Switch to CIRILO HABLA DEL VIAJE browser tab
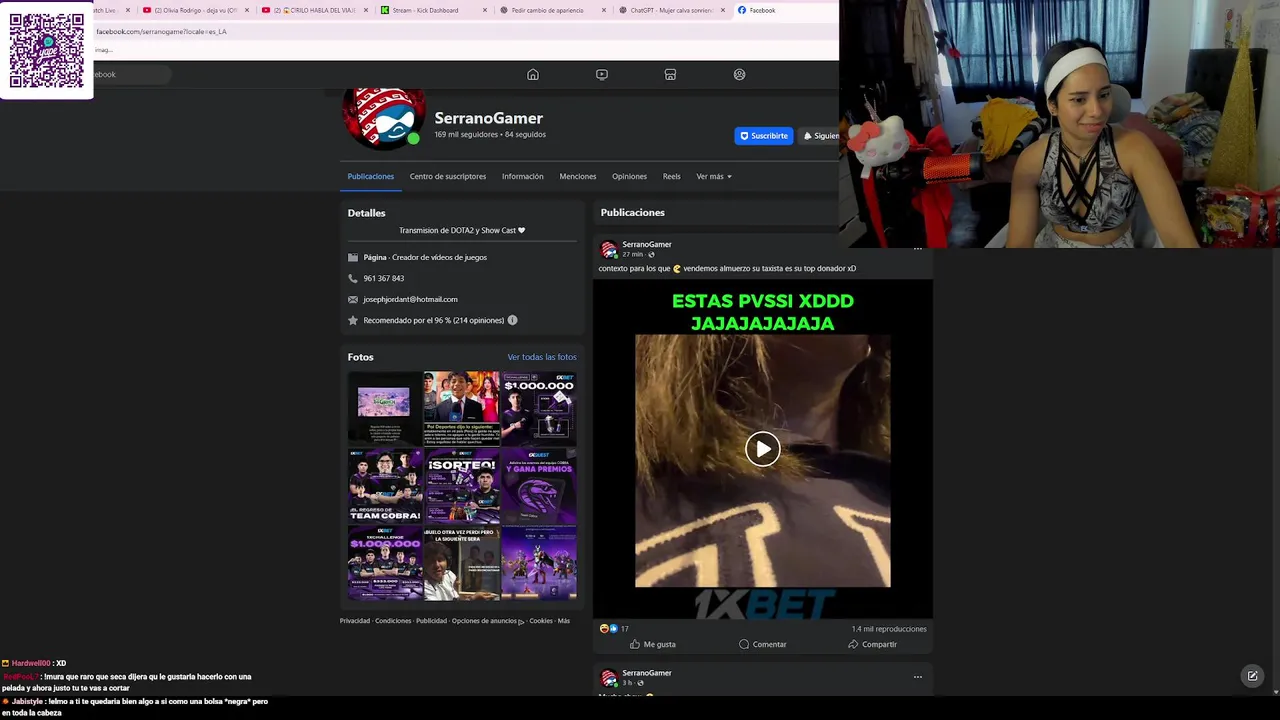Screen dimensions: 1280x720 click(313, 10)
